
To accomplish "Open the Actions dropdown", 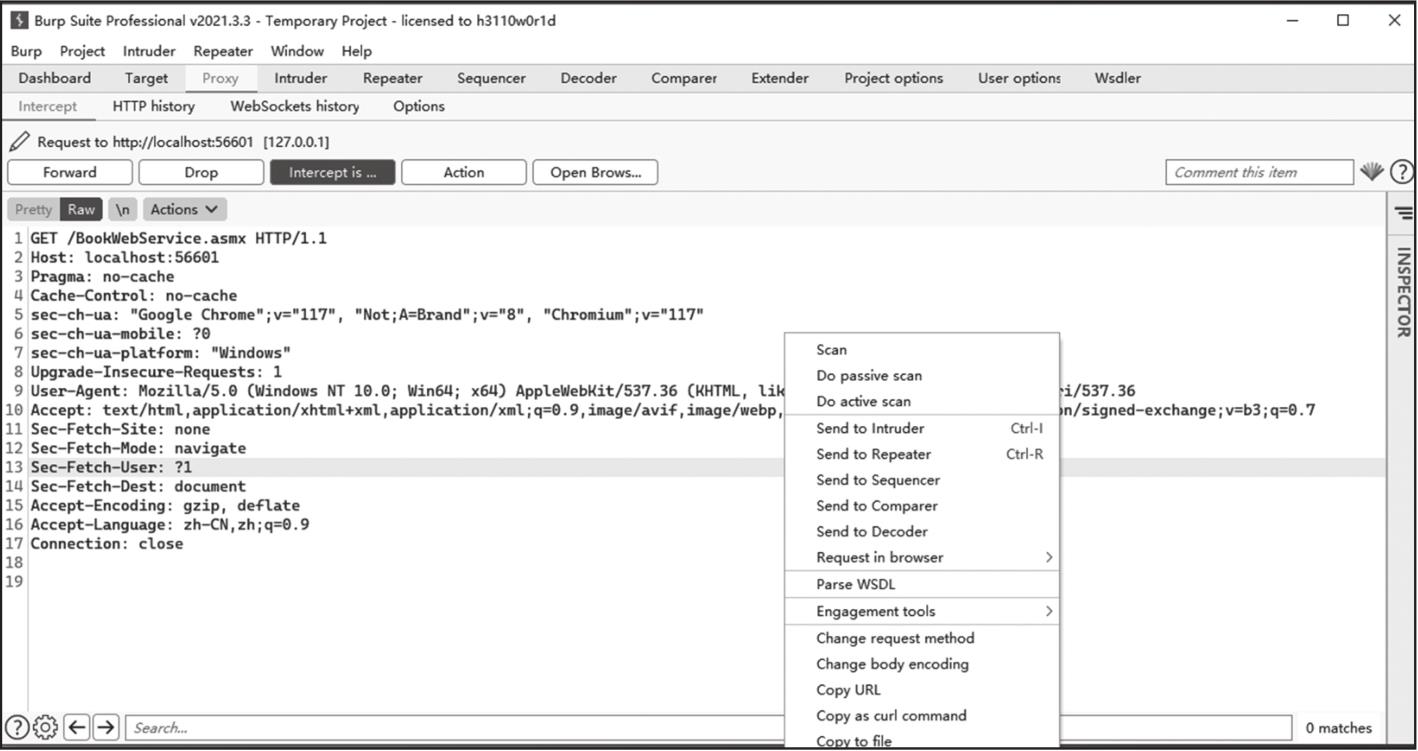I will point(185,209).
